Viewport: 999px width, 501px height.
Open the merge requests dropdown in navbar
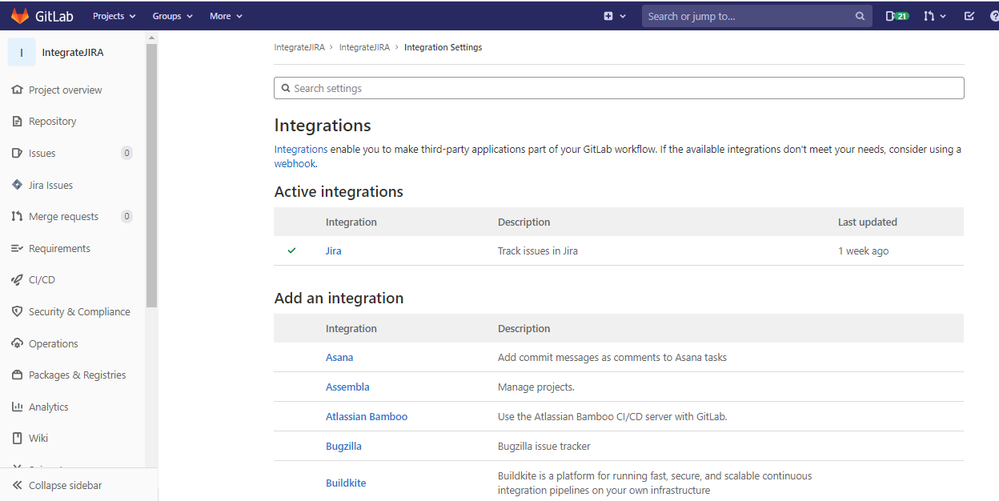(x=935, y=16)
